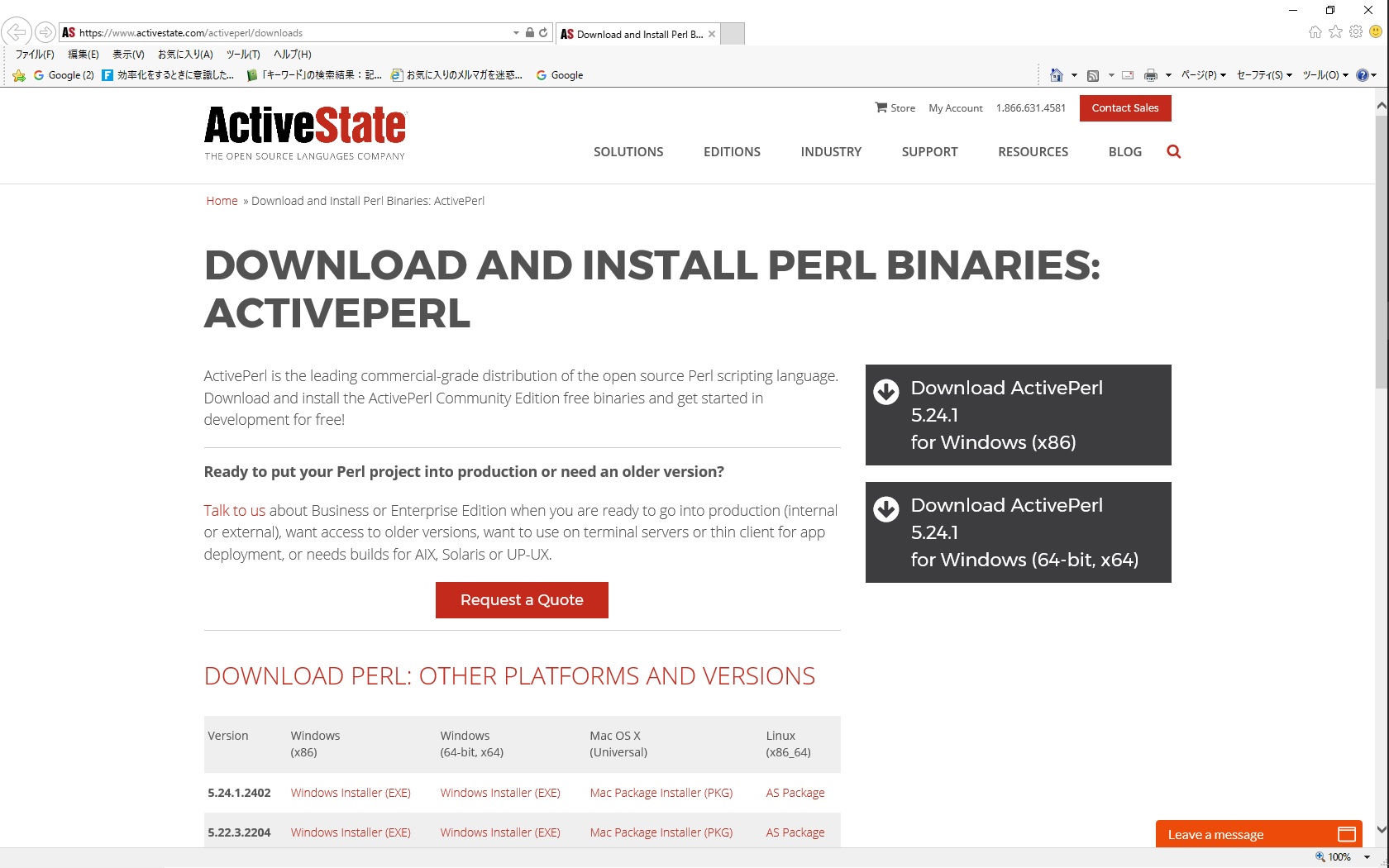Expand the RSS feeds dropdown arrow
The width and height of the screenshot is (1389, 868).
point(1111,75)
